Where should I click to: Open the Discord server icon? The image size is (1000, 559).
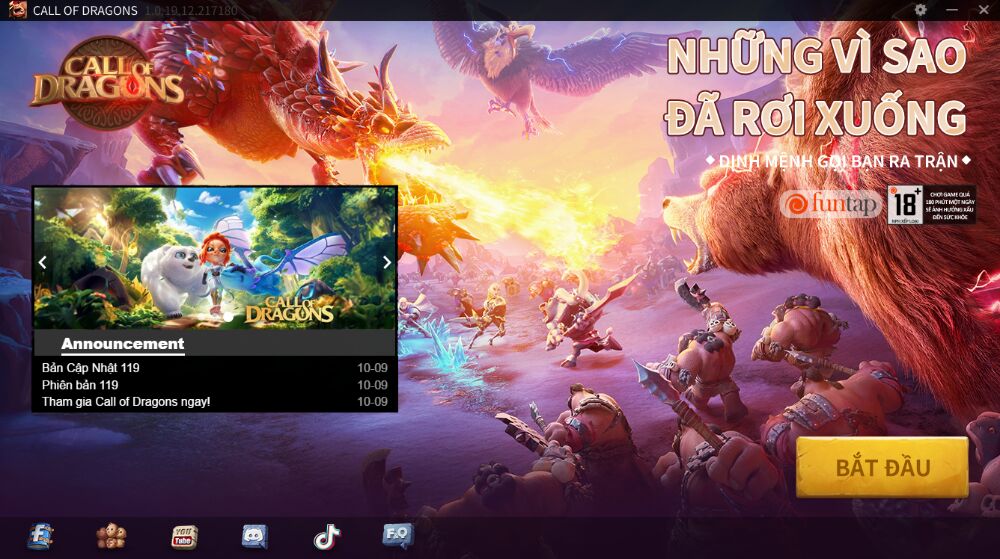(x=255, y=537)
